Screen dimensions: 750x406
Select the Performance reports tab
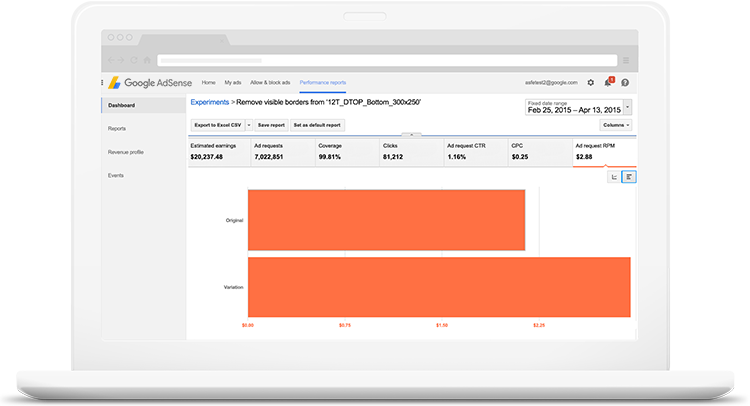tap(323, 82)
